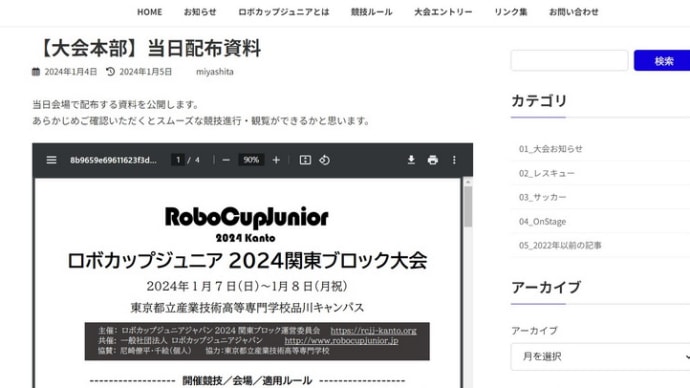Follow the https://rcjj-kanto.org link in the PDF

click(x=374, y=330)
